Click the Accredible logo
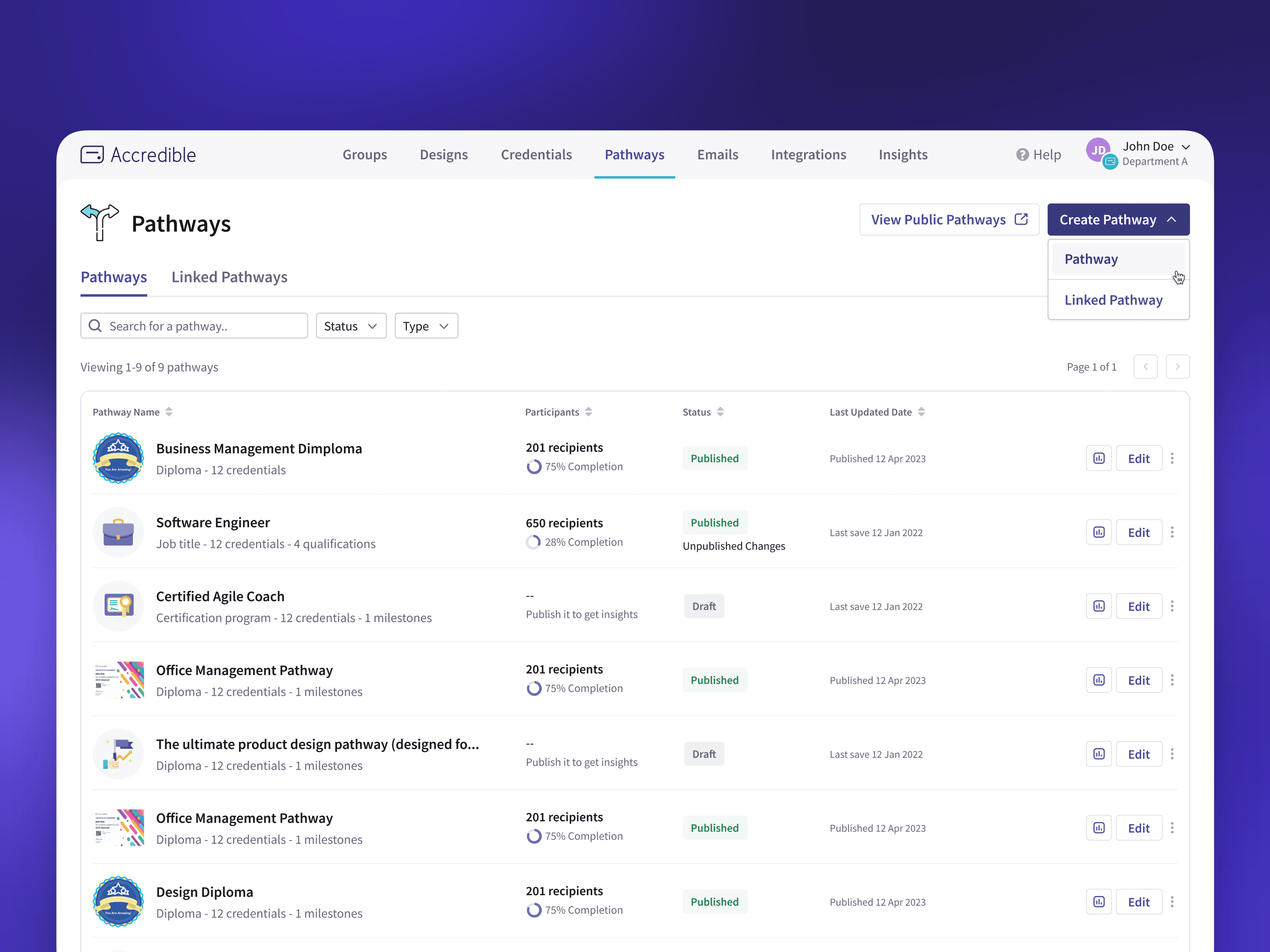The height and width of the screenshot is (952, 1270). 138,155
